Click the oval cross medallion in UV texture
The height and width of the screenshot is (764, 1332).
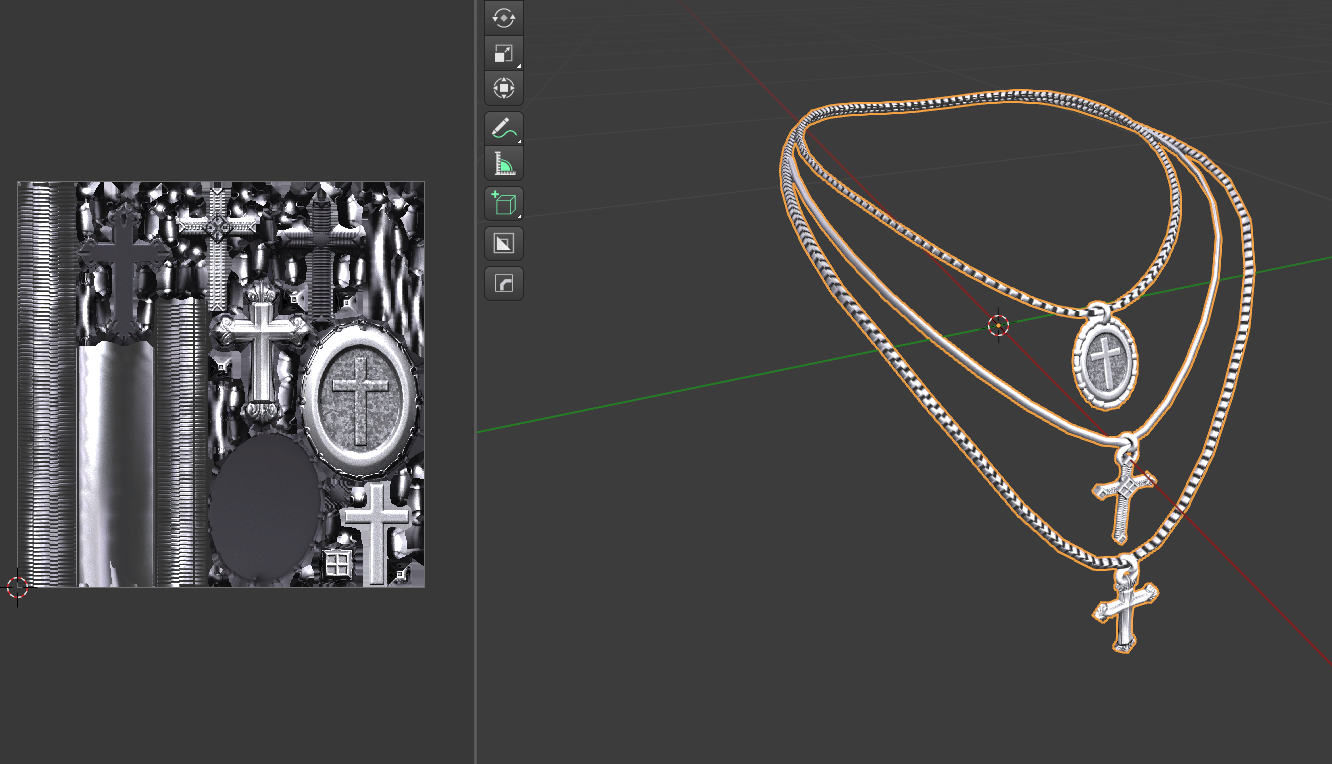(360, 398)
